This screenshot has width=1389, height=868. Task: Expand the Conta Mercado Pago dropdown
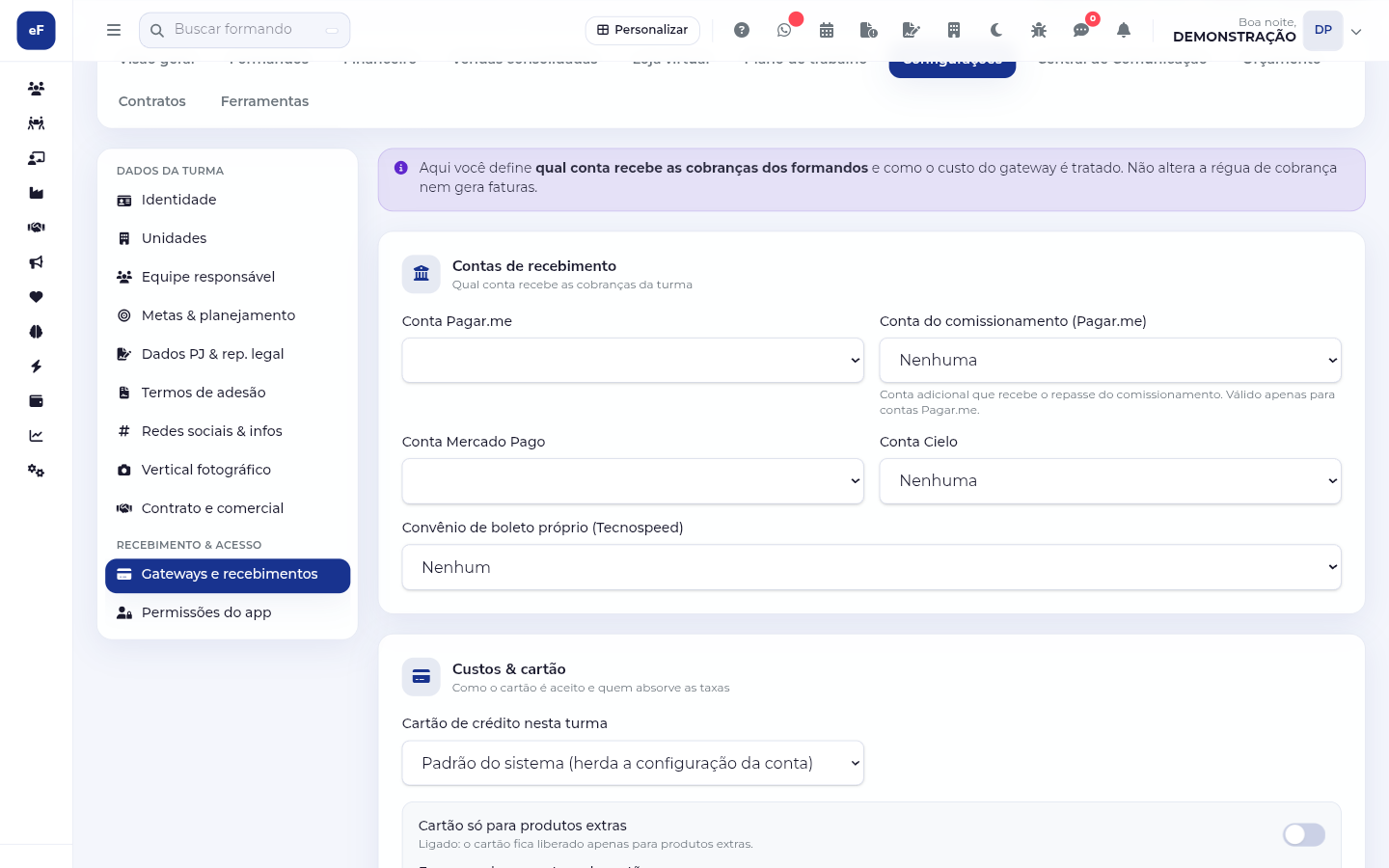(x=633, y=480)
